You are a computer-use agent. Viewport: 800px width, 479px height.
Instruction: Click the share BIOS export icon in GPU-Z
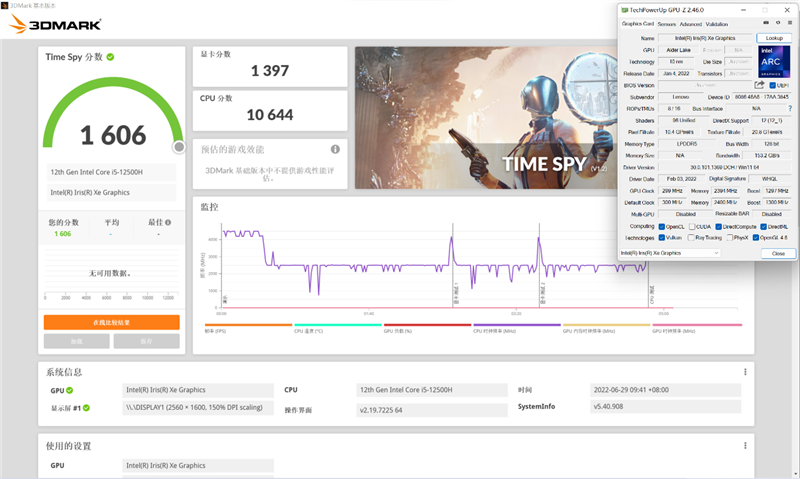coord(759,85)
